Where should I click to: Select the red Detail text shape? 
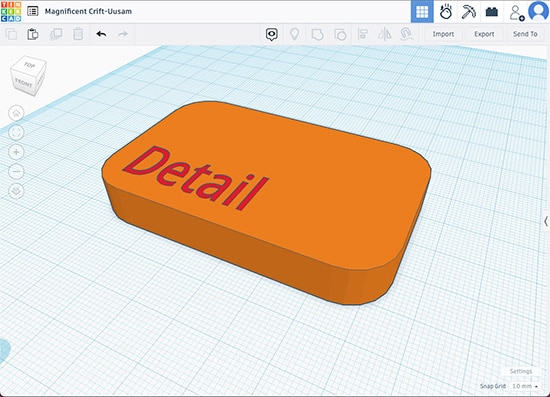point(196,178)
